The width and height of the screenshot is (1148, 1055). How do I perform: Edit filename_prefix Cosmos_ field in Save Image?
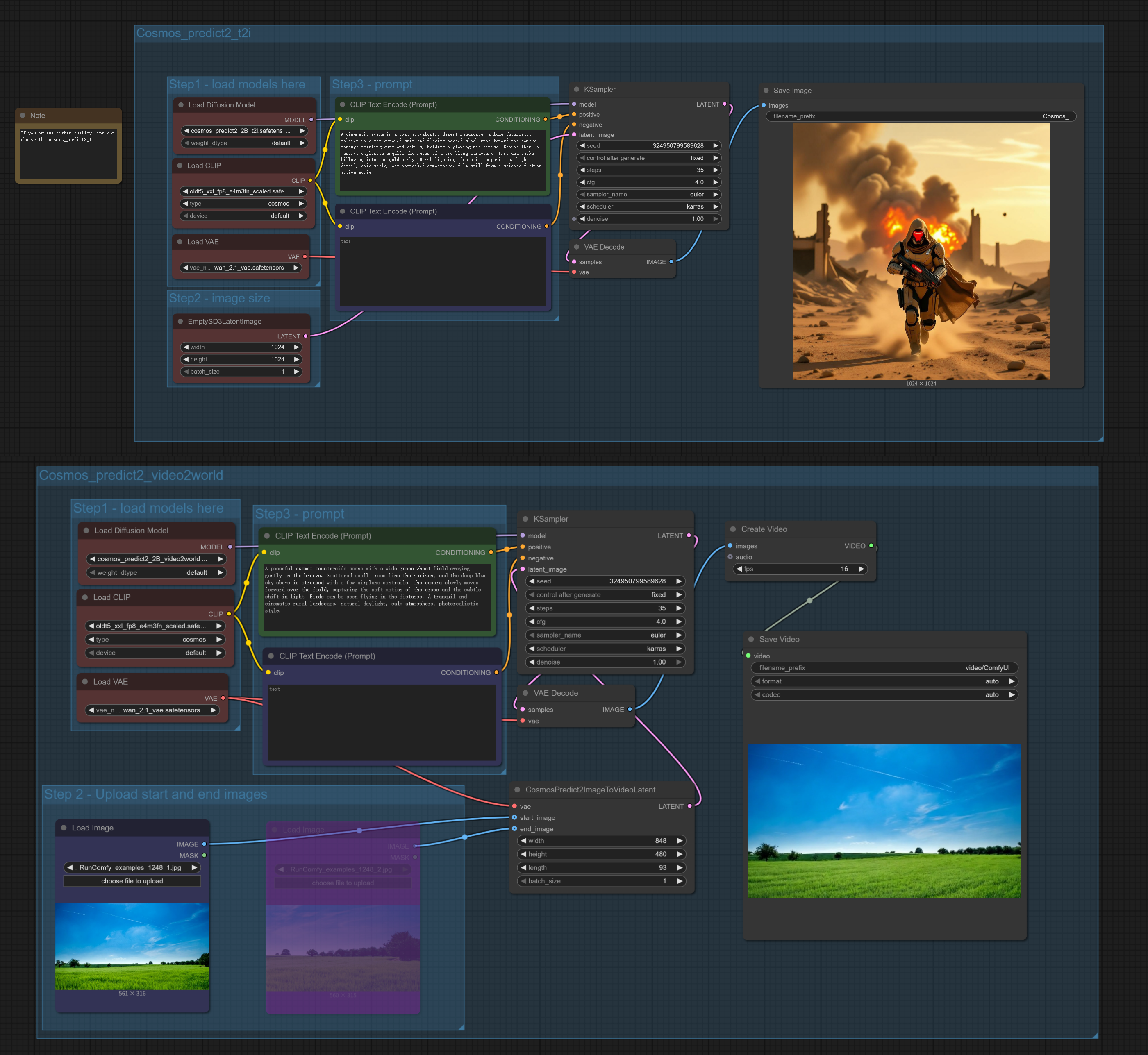tap(921, 116)
